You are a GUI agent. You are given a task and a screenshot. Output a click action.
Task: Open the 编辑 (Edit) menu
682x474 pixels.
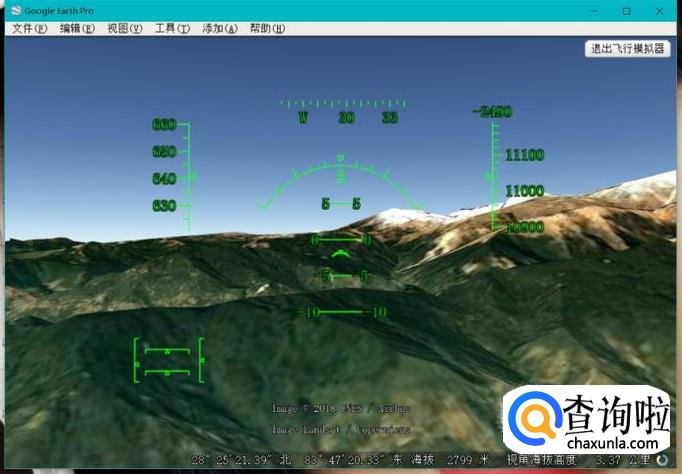point(77,28)
